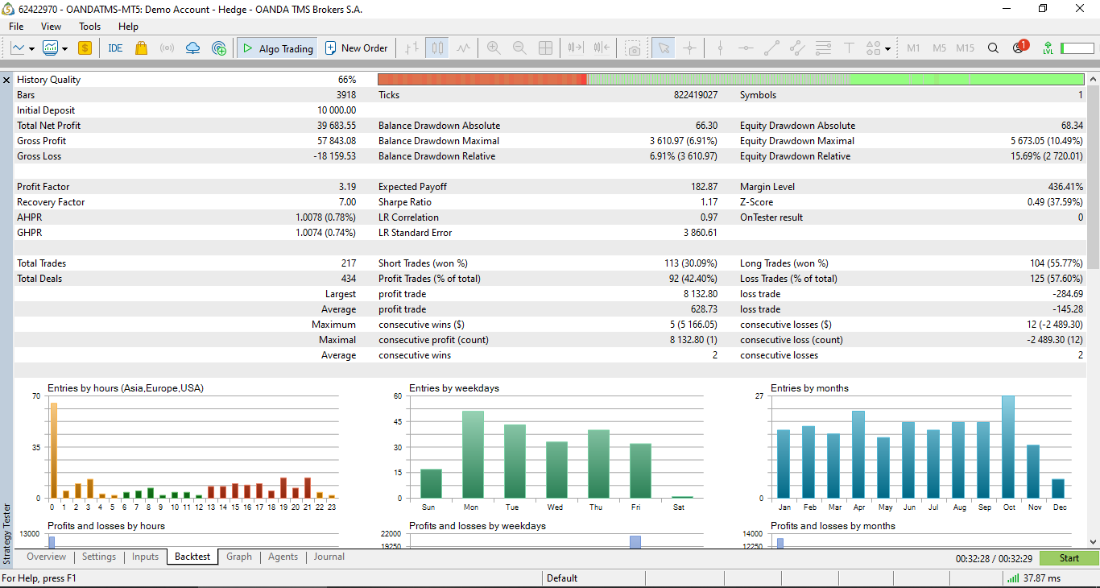Open the Help menu
The height and width of the screenshot is (588, 1100).
tap(128, 27)
